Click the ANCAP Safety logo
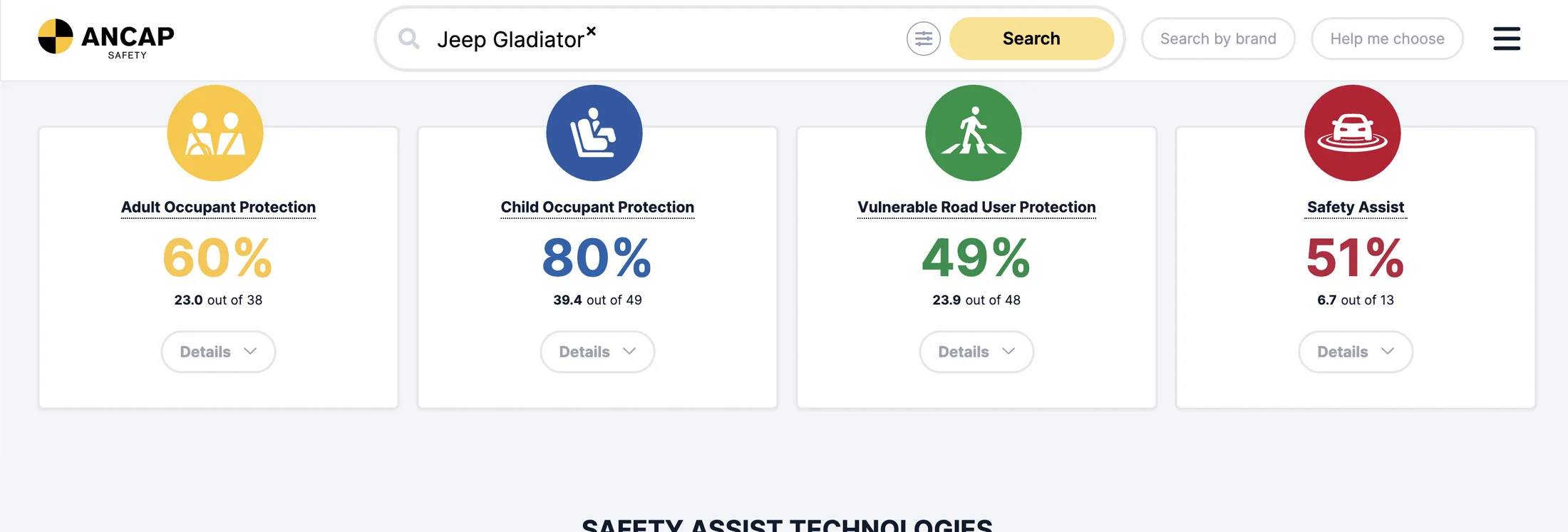 point(105,38)
